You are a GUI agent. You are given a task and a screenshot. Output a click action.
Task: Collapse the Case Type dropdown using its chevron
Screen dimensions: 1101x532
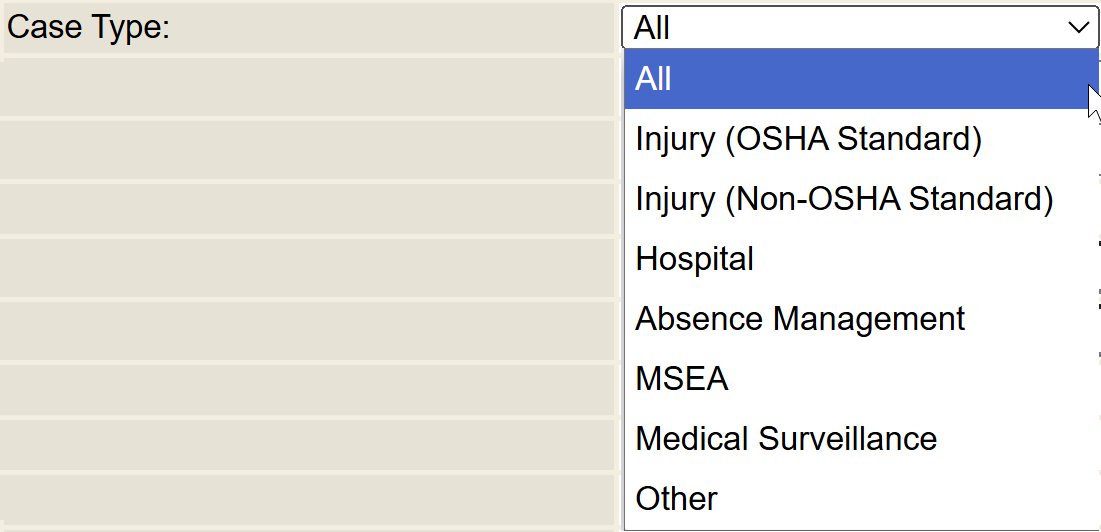[1078, 28]
